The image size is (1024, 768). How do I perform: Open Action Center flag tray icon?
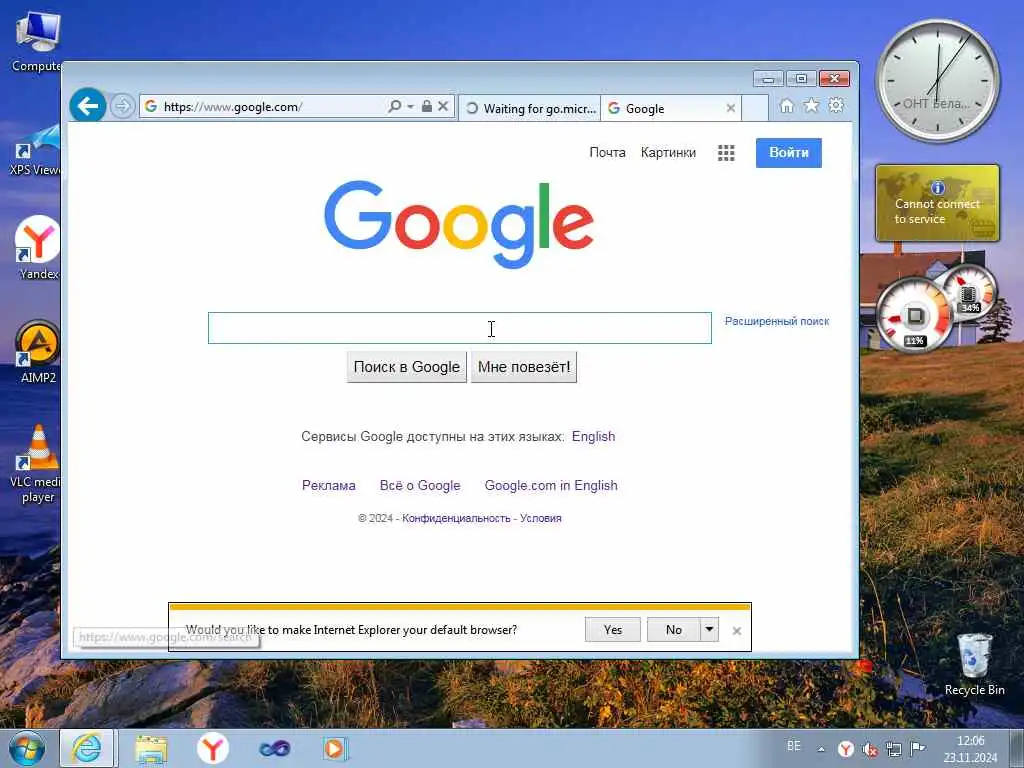(918, 748)
